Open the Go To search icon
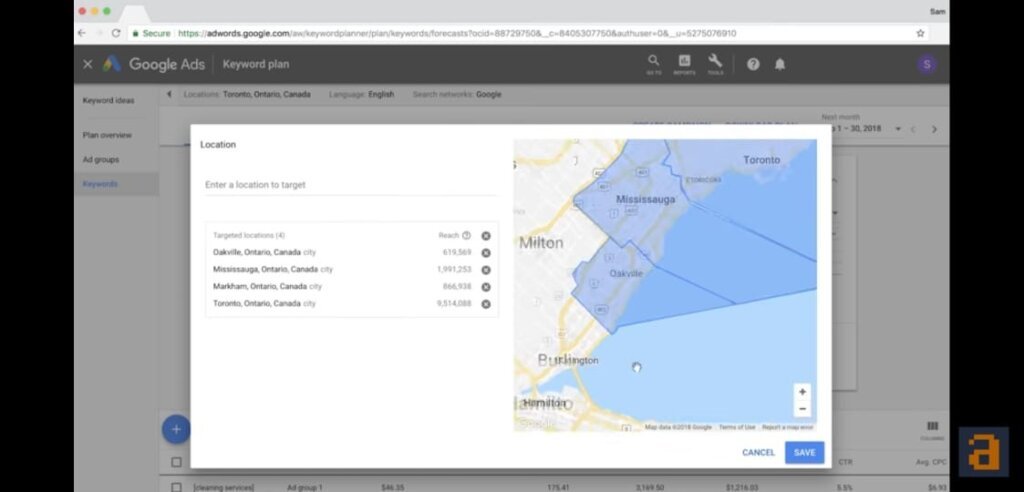This screenshot has height=492, width=1024. 654,64
